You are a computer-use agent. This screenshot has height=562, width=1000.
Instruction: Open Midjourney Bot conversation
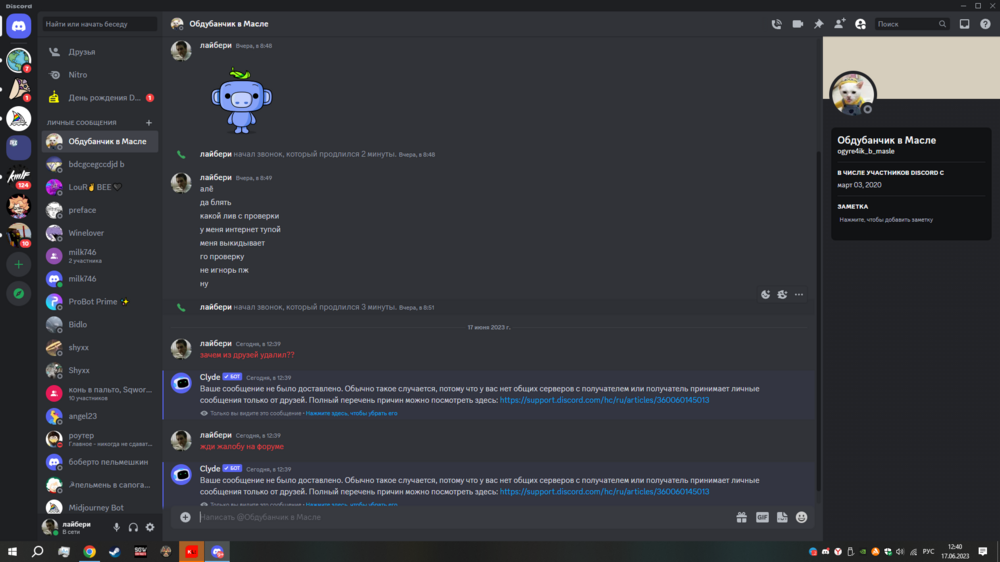point(99,507)
